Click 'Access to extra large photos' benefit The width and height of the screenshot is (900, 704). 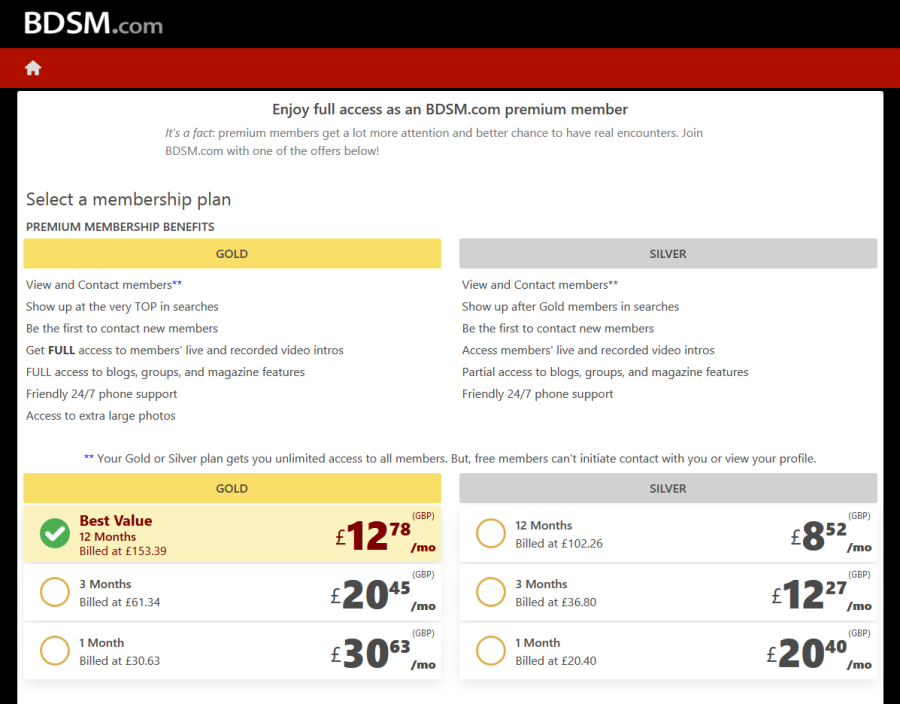pos(100,415)
